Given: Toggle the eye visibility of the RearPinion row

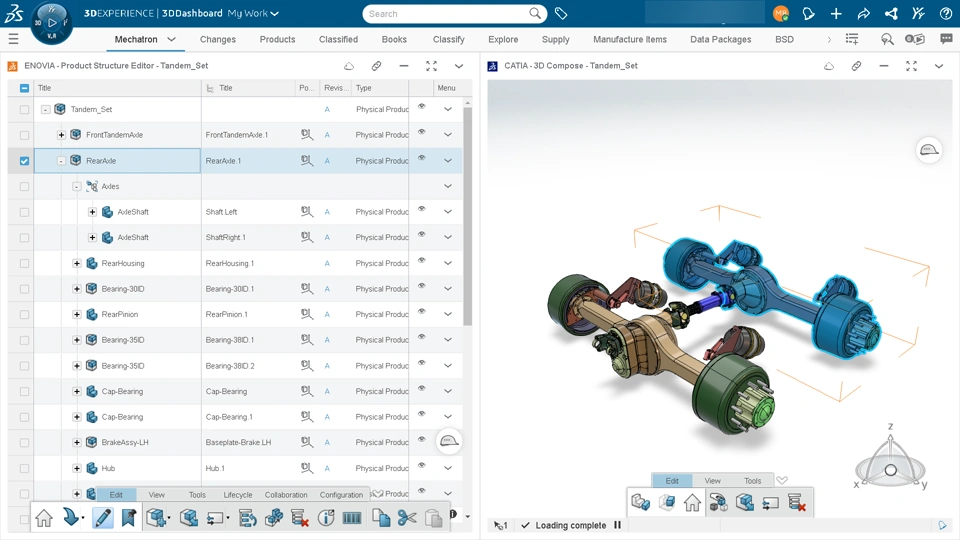Looking at the screenshot, I should 421,312.
